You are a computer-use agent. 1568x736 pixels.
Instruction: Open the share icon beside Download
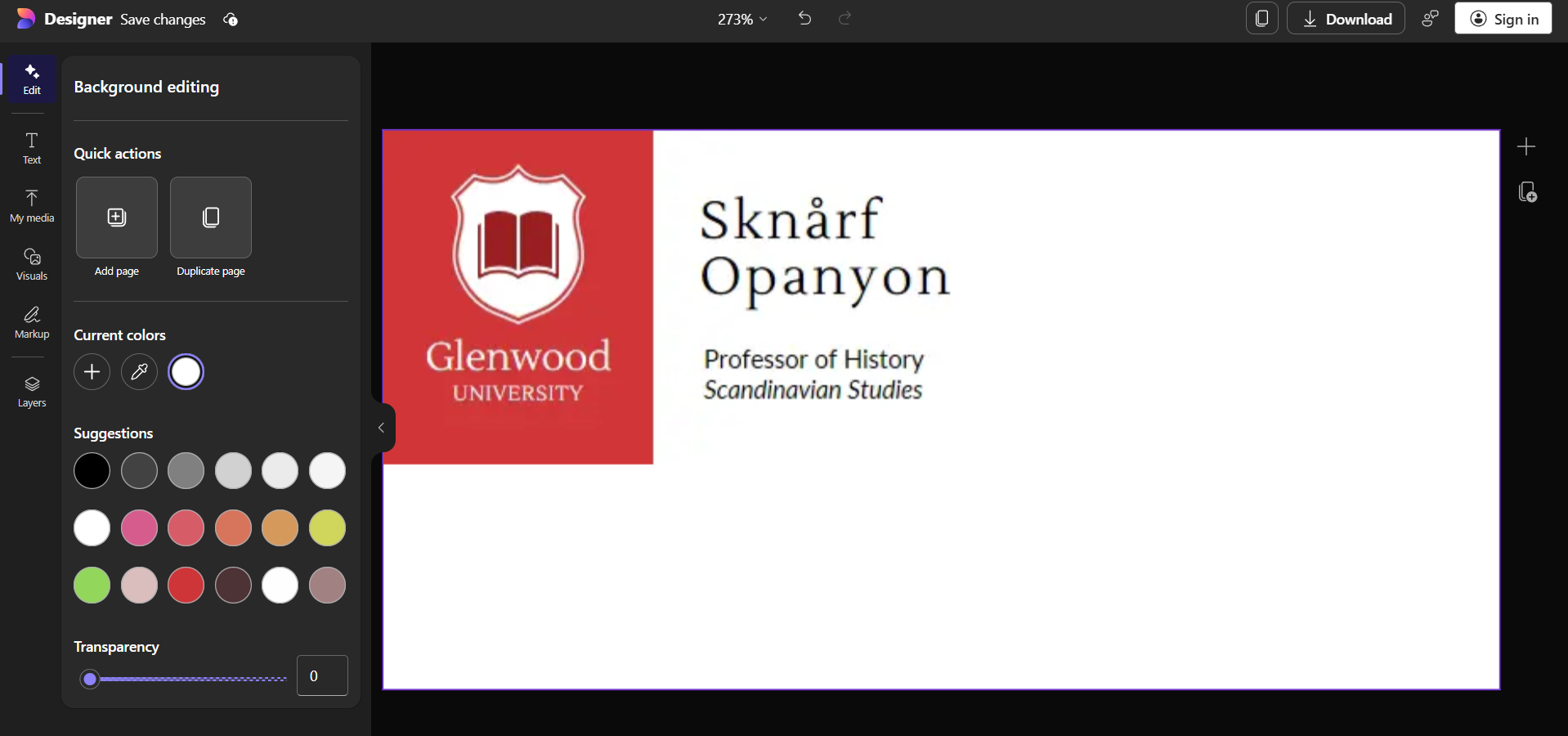point(1430,19)
